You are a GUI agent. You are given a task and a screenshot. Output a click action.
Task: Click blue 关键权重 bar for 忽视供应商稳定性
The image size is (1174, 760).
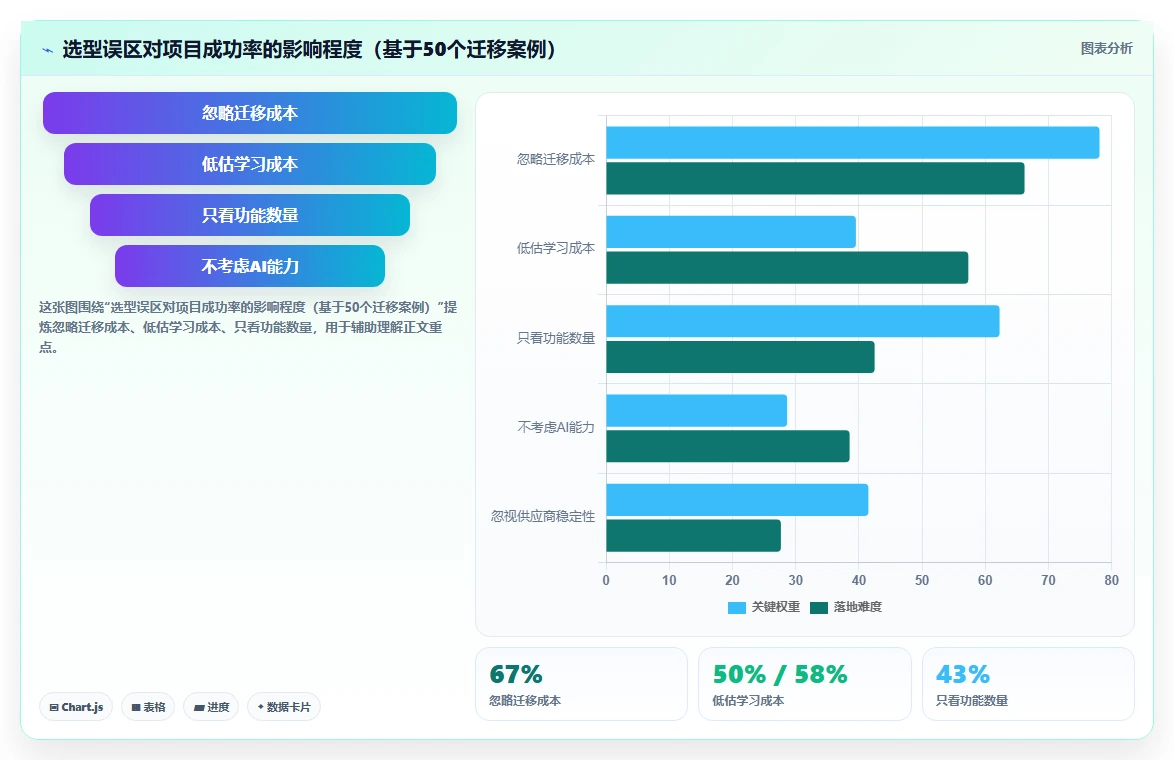(x=737, y=500)
